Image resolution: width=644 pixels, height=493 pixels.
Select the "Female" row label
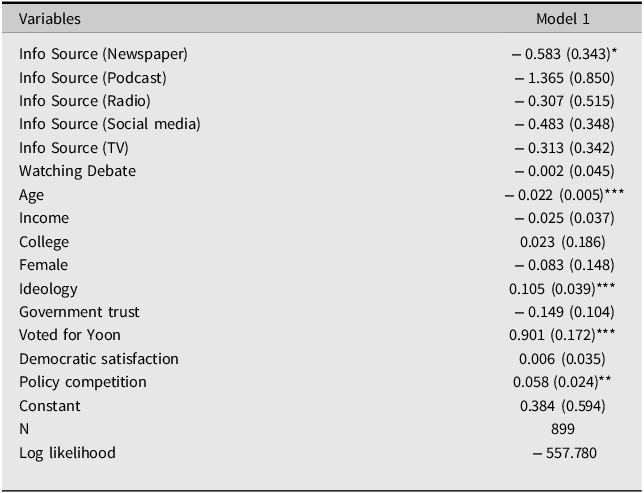pos(44,265)
